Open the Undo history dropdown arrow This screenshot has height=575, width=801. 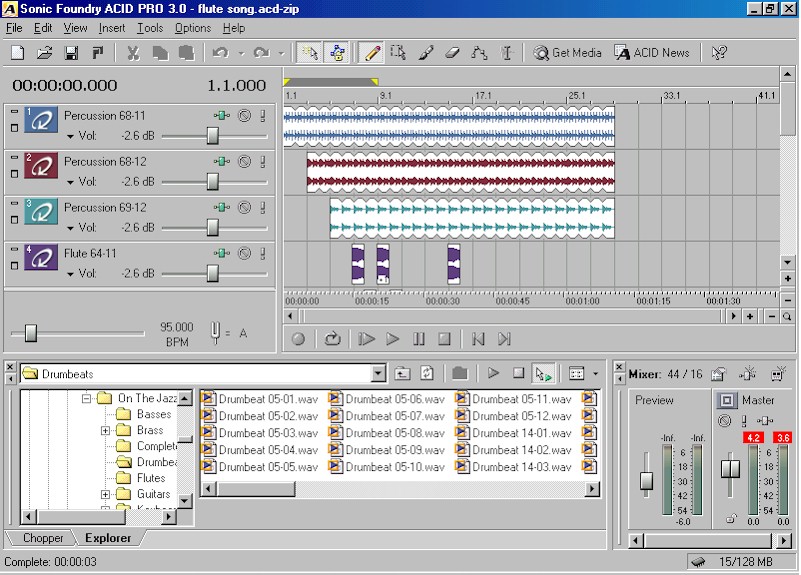tap(241, 53)
